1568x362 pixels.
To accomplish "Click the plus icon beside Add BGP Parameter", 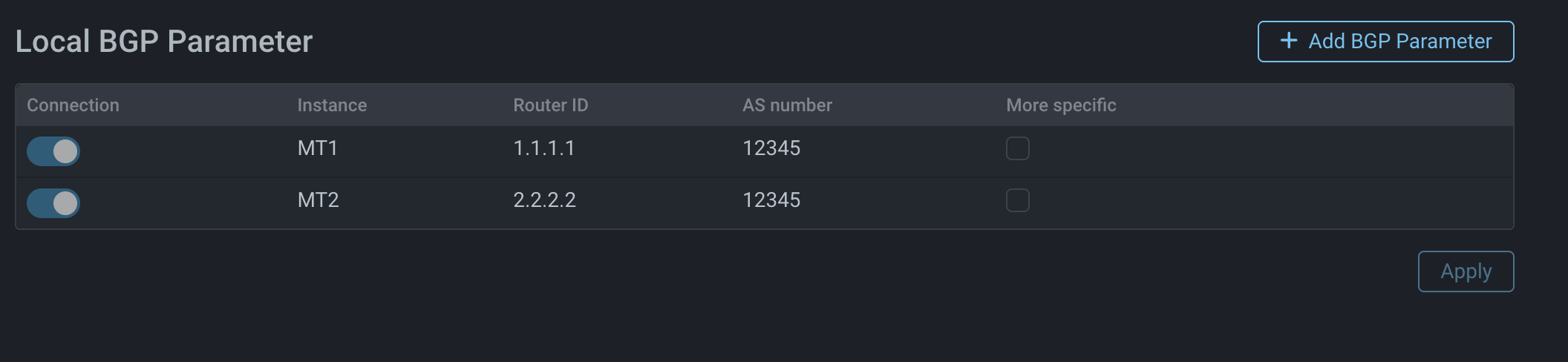I will 1289,41.
